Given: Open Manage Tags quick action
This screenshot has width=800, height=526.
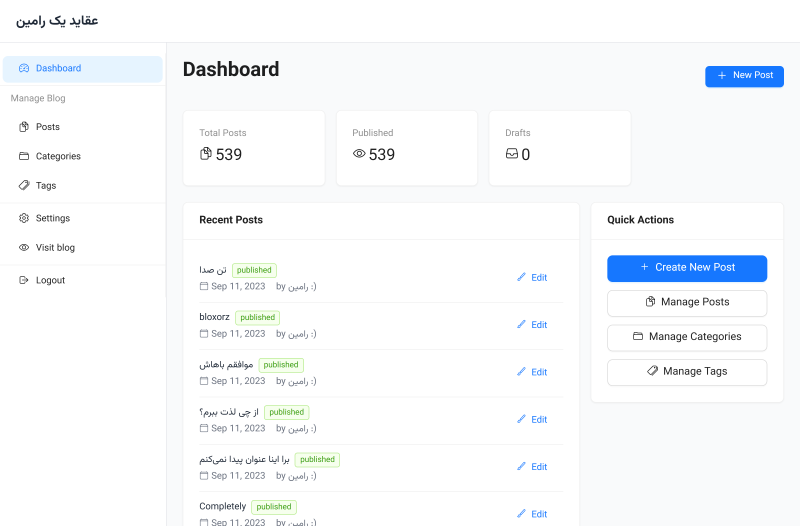Looking at the screenshot, I should click(x=687, y=371).
